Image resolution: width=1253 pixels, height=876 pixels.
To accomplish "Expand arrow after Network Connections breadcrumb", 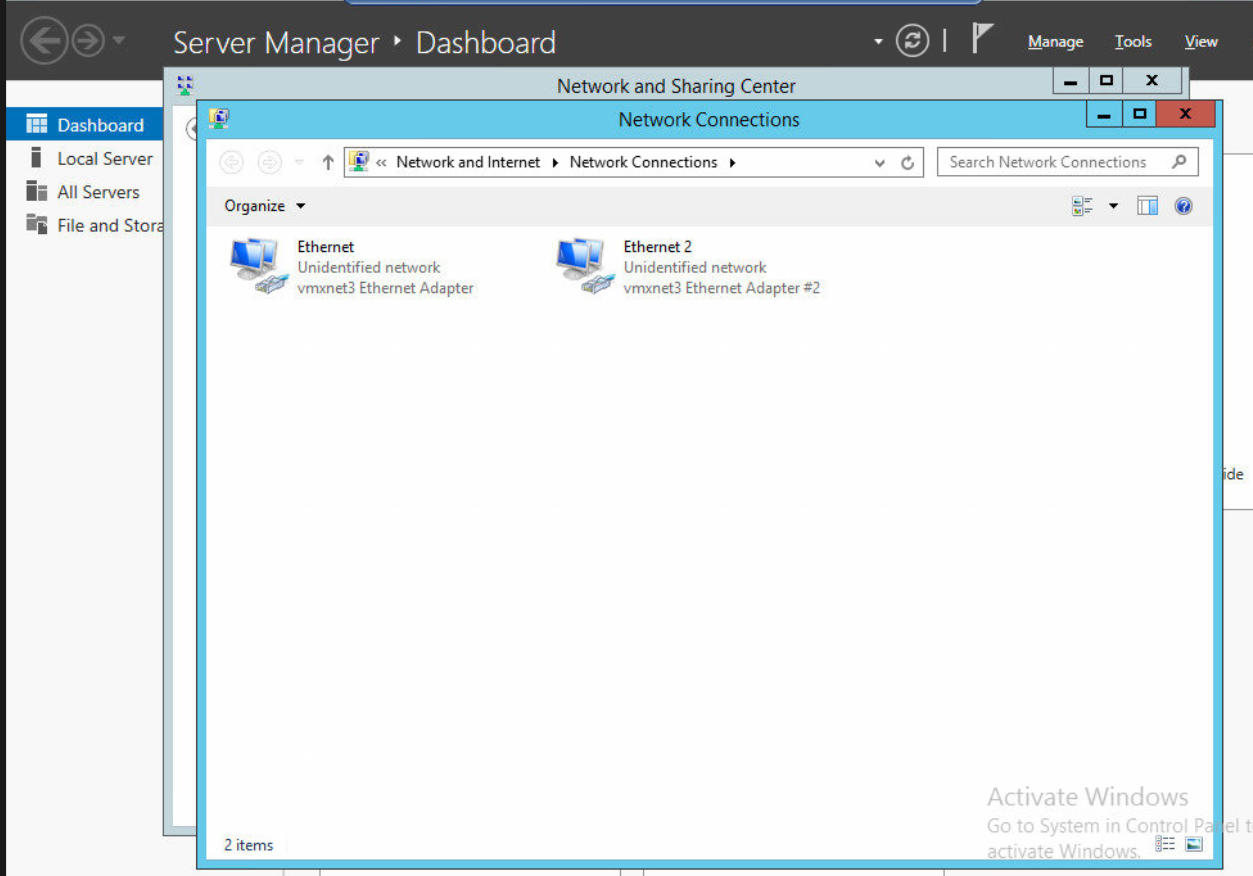I will (732, 162).
